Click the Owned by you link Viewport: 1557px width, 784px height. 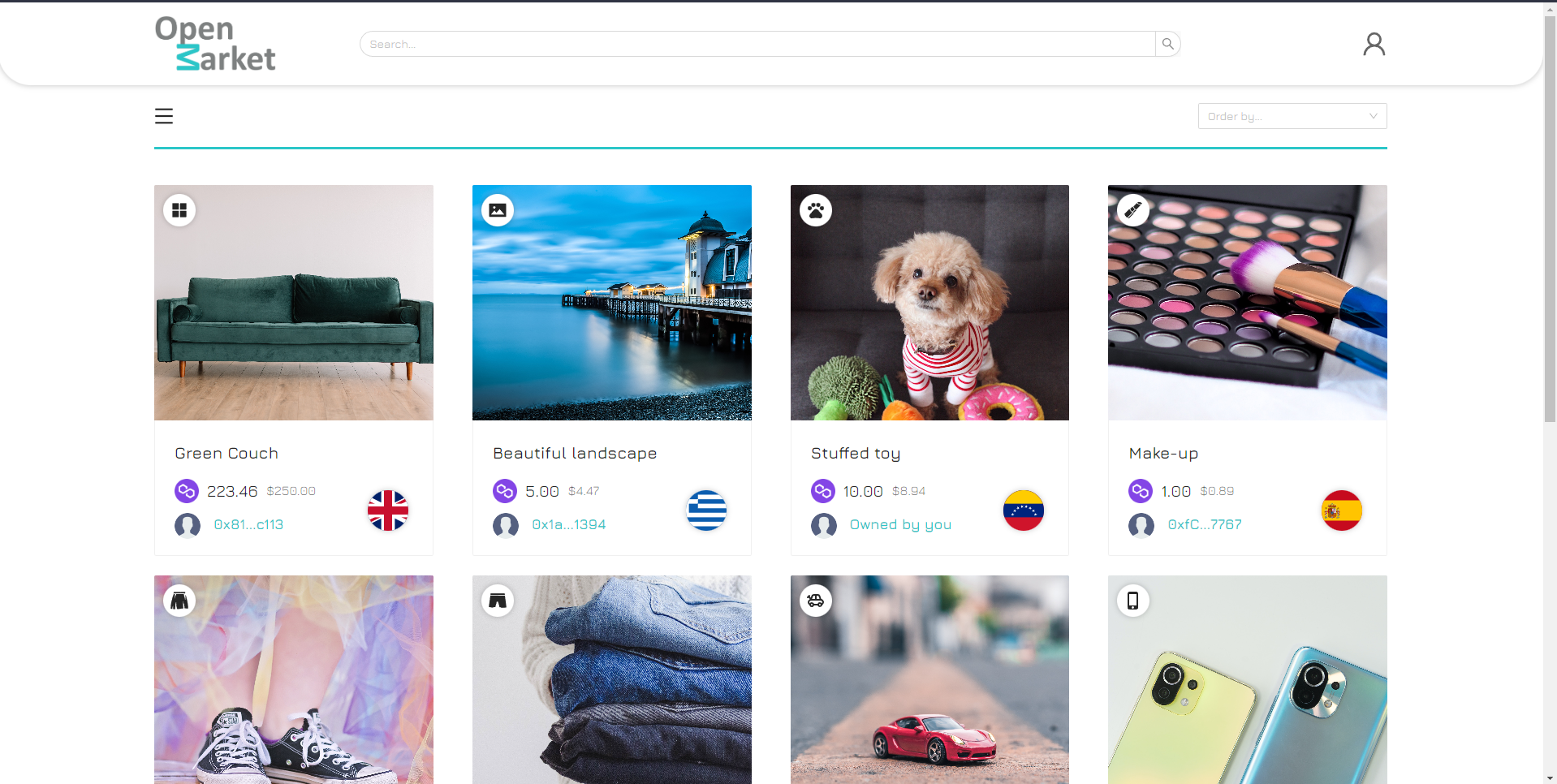coord(900,524)
